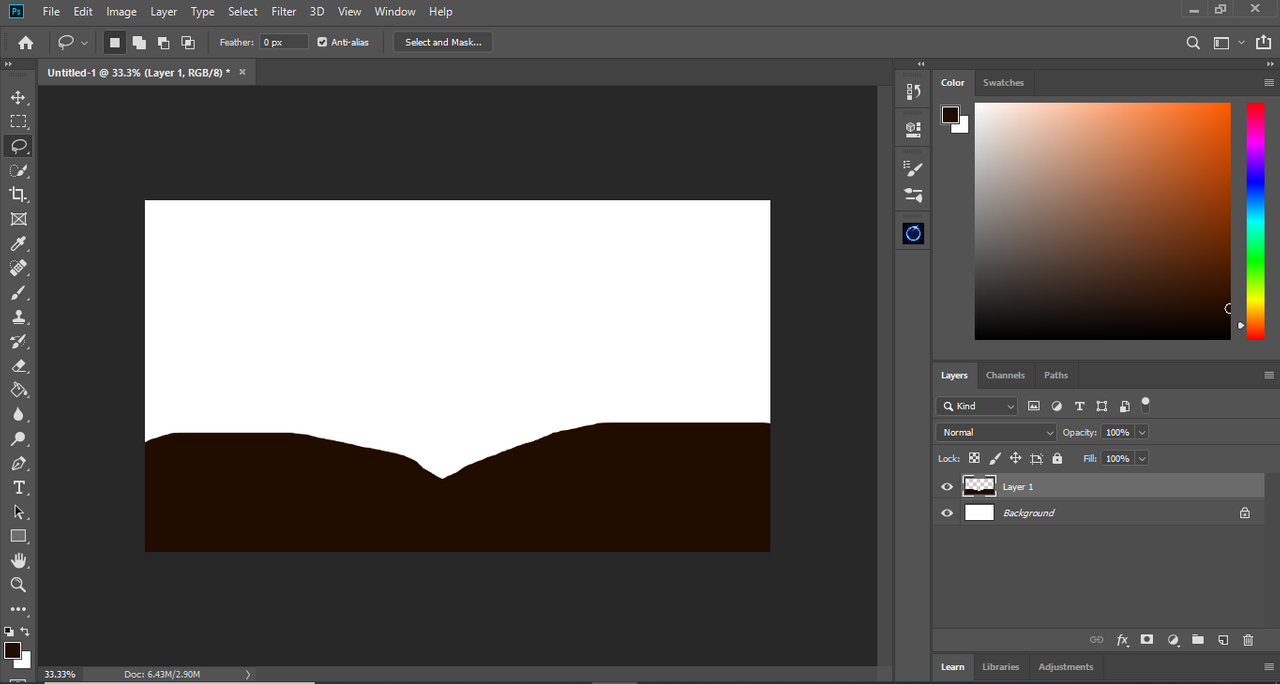The image size is (1280, 684).
Task: Hide the Background layer visibility
Action: tap(947, 513)
